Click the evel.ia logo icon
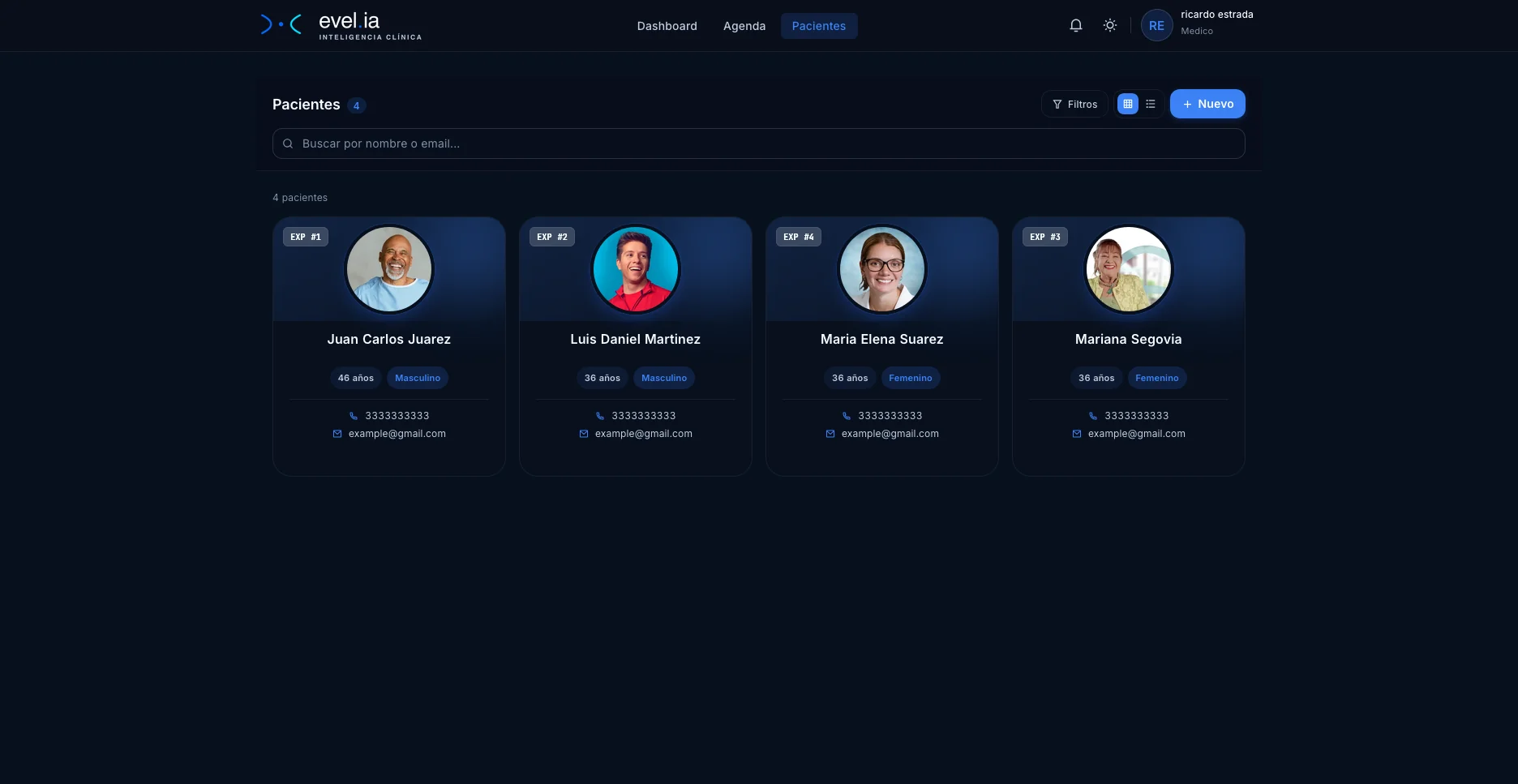1518x784 pixels. pos(281,25)
